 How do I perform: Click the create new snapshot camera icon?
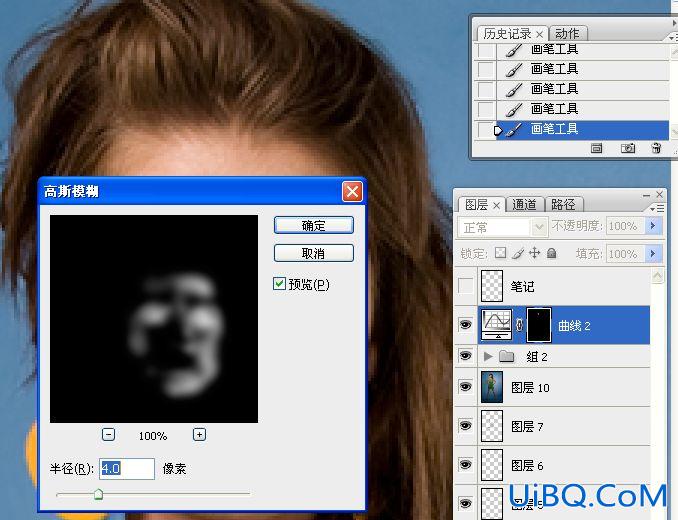click(628, 148)
